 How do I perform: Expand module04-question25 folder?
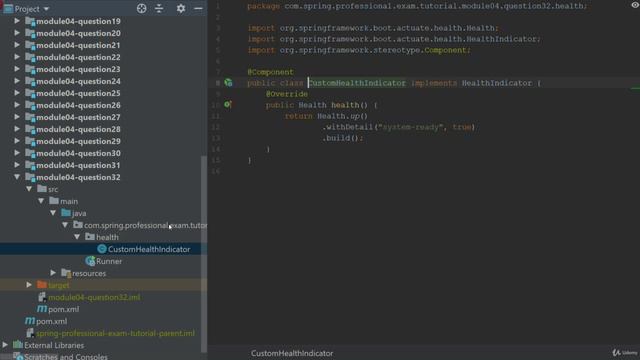pyautogui.click(x=17, y=93)
